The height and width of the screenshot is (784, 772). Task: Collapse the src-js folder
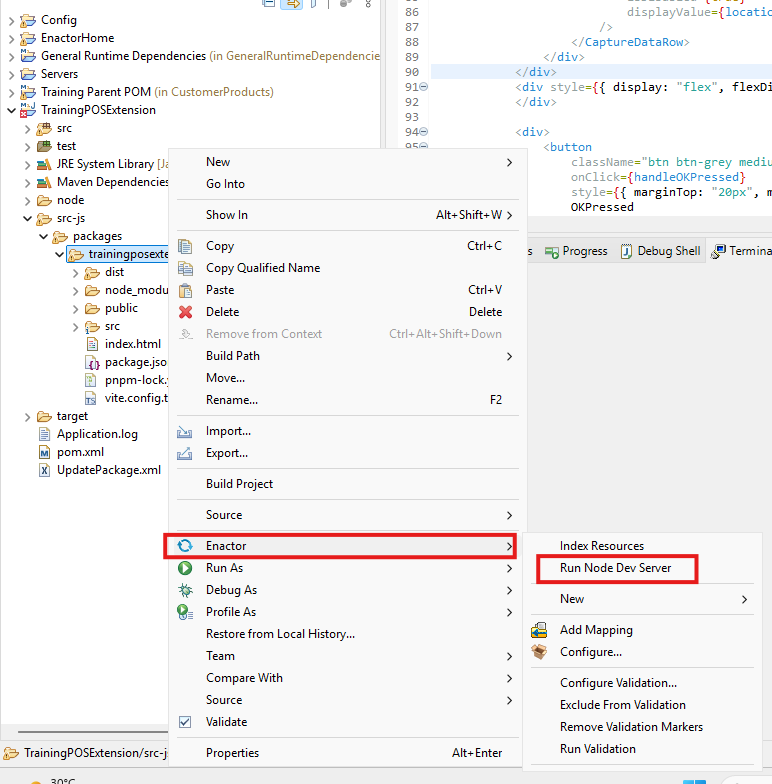click(28, 218)
